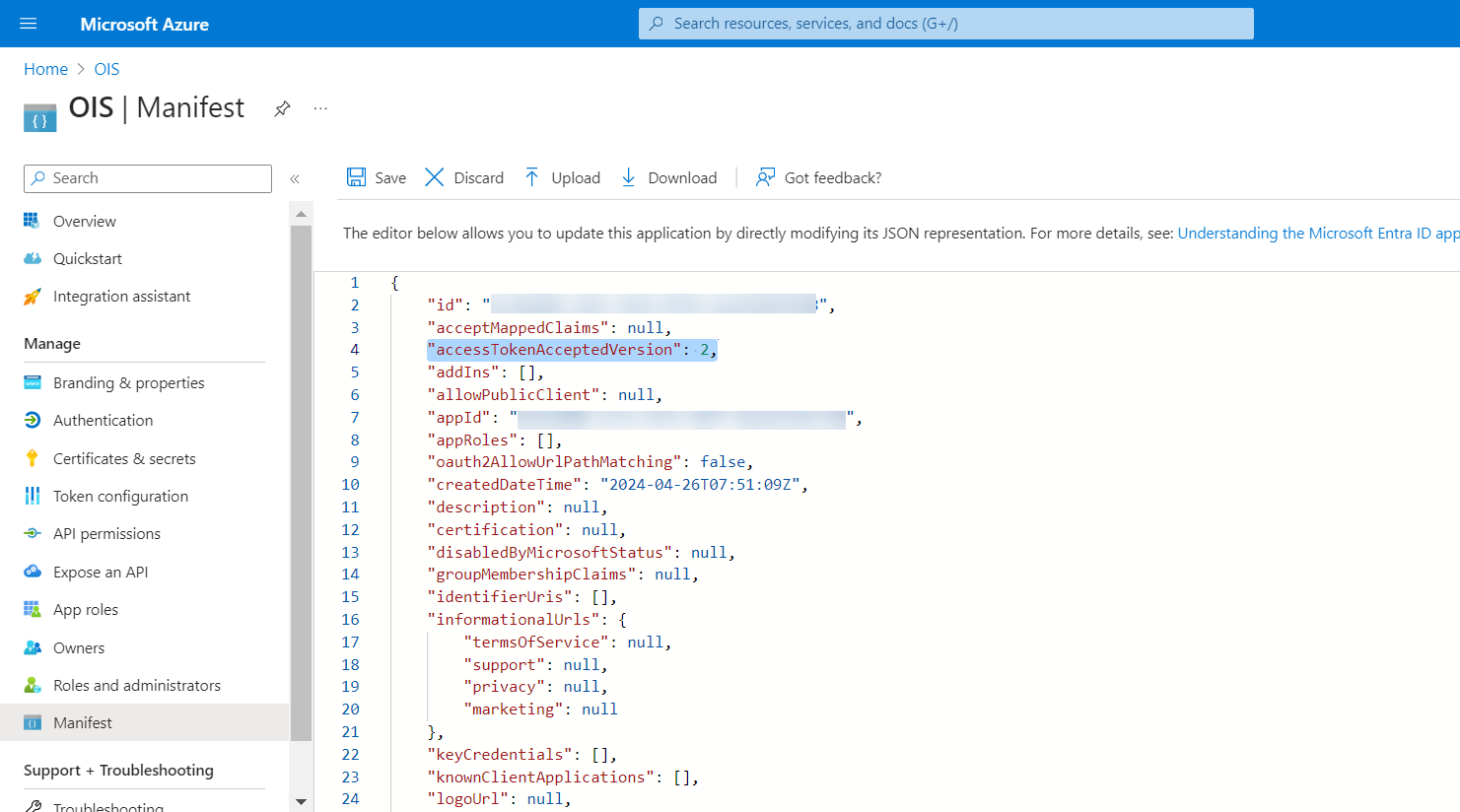Viewport: 1460px width, 812px height.
Task: Click the "termsOfService" line
Action: pyautogui.click(x=568, y=643)
